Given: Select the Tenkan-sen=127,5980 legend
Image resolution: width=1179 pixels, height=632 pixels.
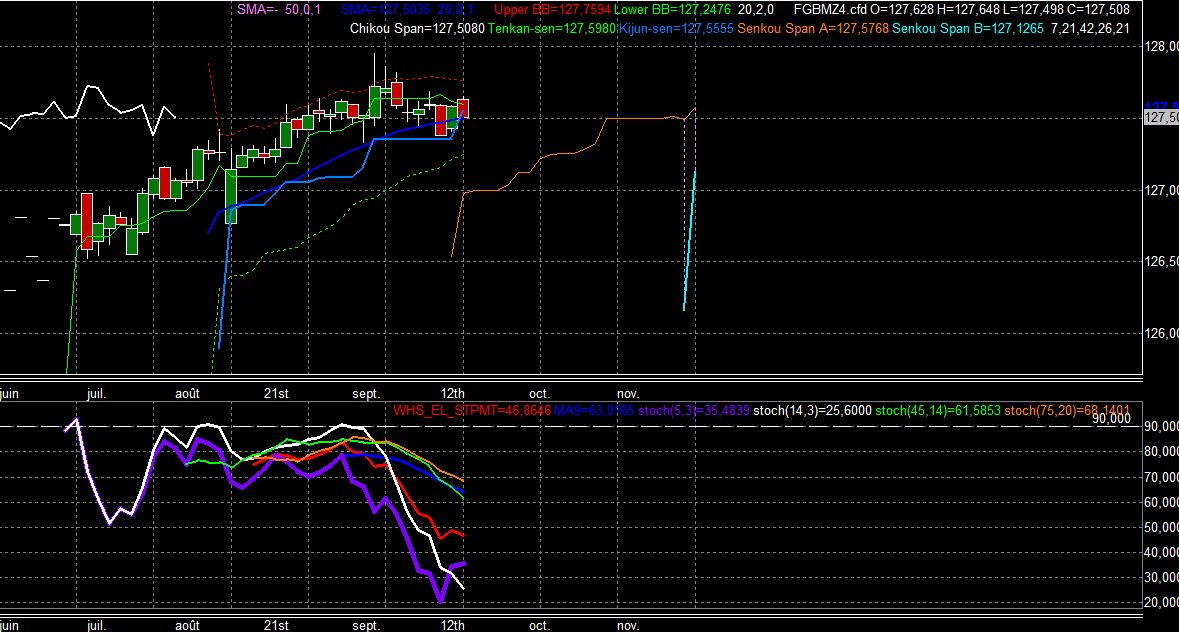Looking at the screenshot, I should [x=552, y=29].
